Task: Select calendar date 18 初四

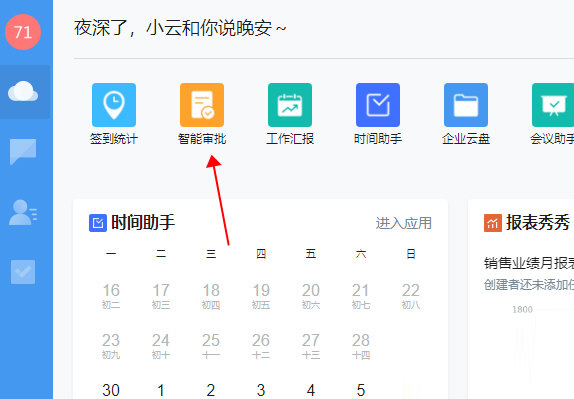Action: coord(211,296)
